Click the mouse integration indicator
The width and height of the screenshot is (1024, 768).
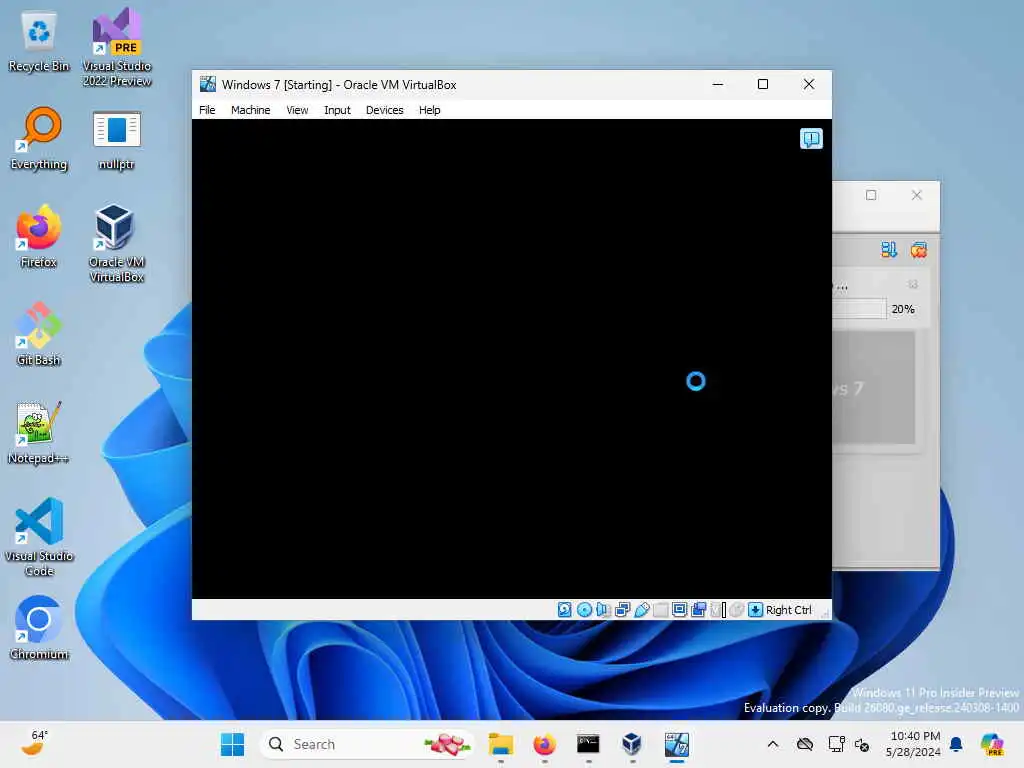click(737, 610)
